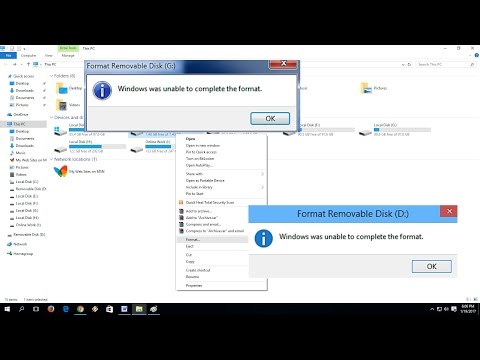480x360 pixels.
Task: Select Pin to Start entry
Action: pos(194,194)
